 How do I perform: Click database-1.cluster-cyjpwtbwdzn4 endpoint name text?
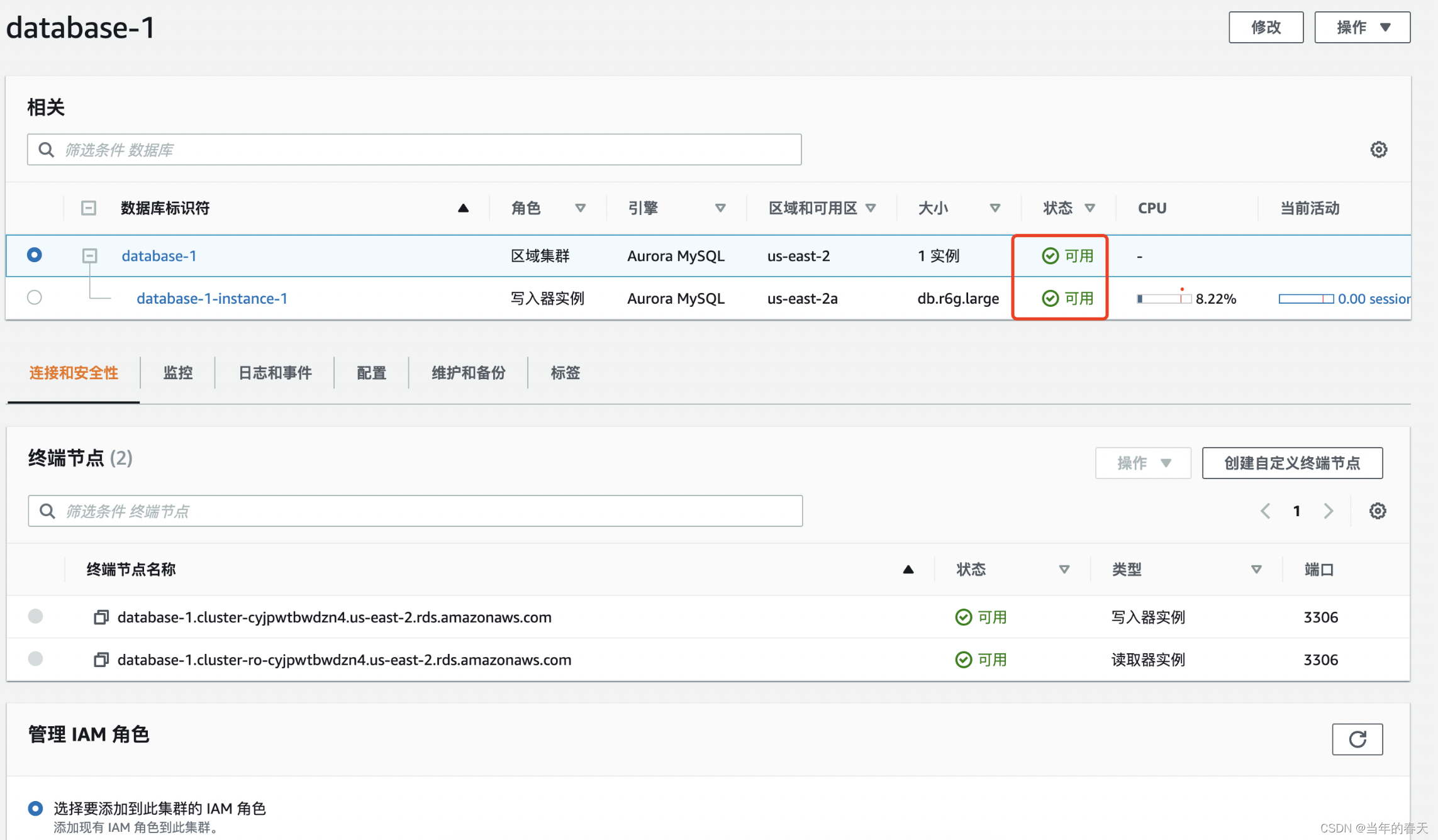[334, 617]
